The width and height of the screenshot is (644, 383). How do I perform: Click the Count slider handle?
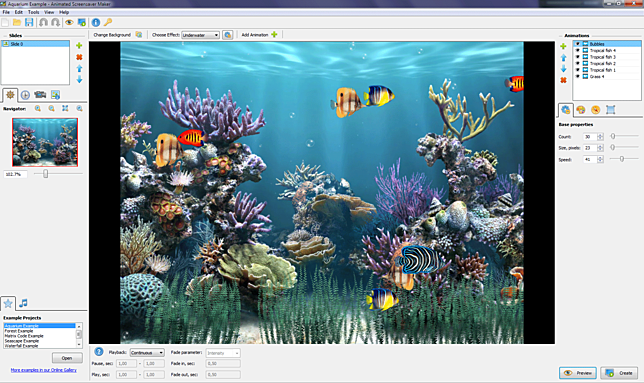(613, 136)
